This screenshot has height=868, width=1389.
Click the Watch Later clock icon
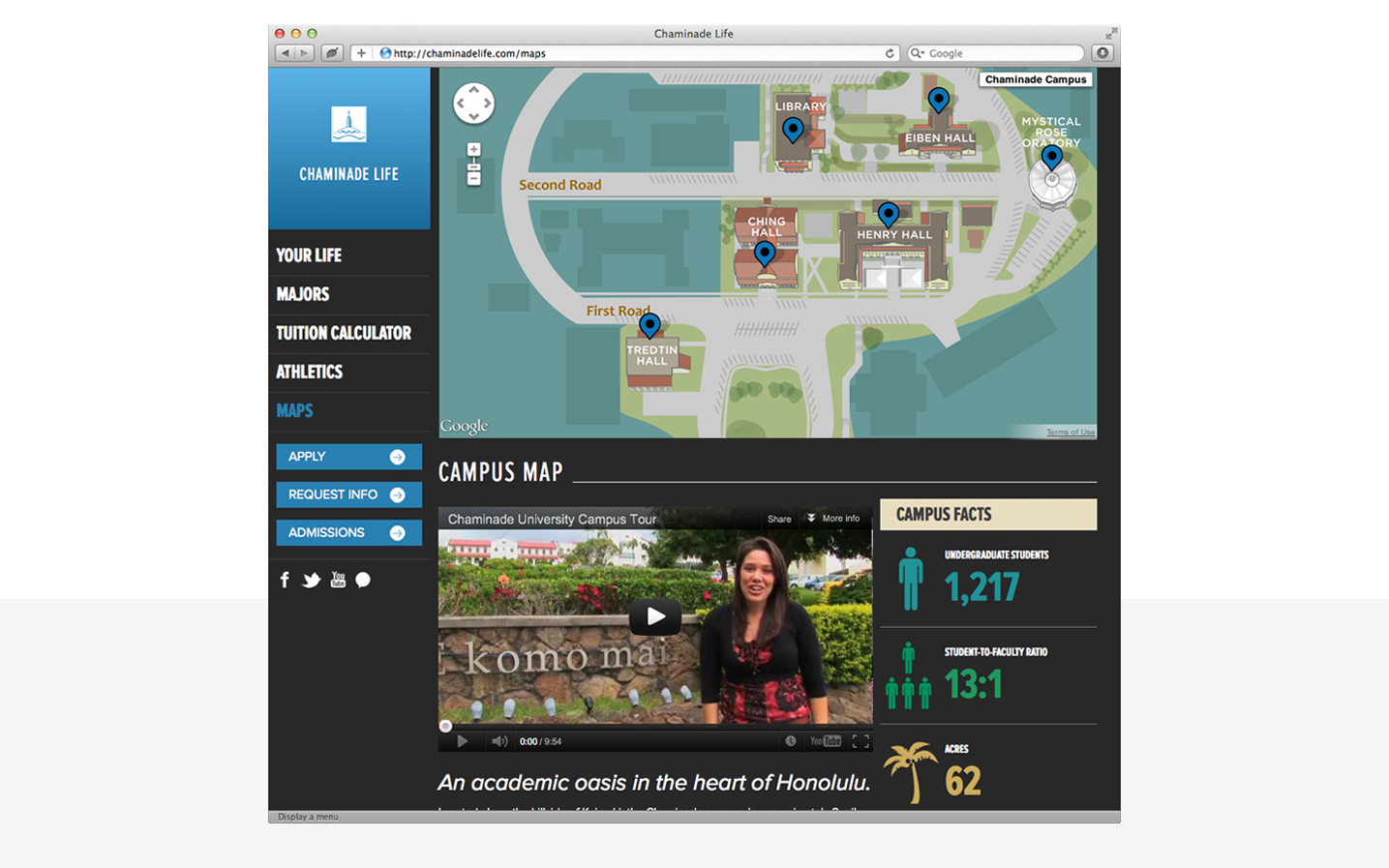pyautogui.click(x=791, y=741)
